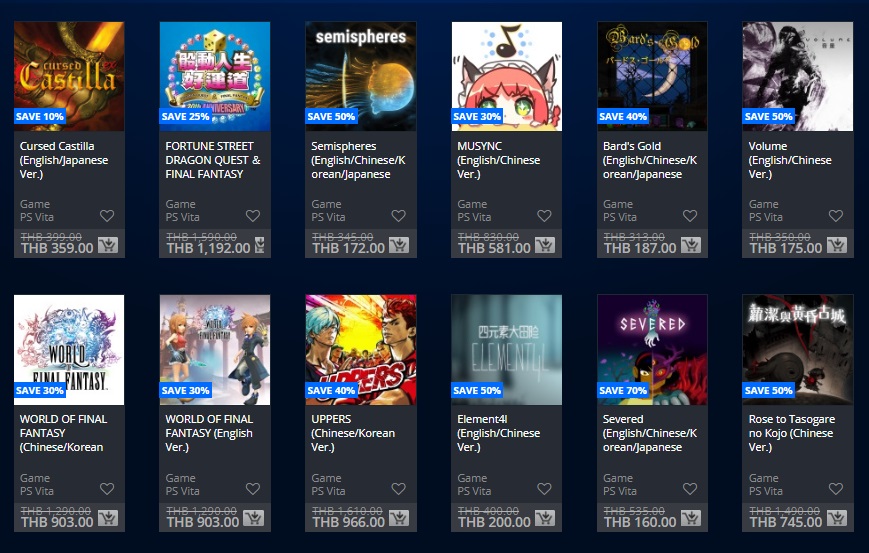Viewport: 869px width, 553px height.
Task: Open the Severed cover art thumbnail
Action: (652, 350)
